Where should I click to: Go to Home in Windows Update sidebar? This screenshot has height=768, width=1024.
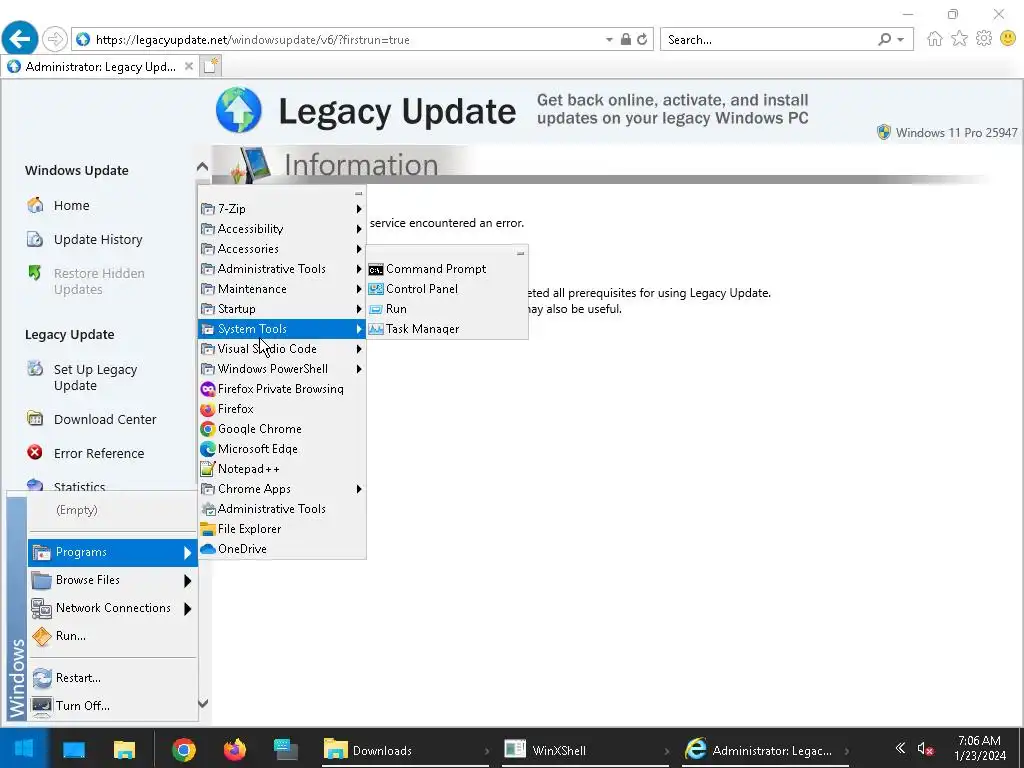(x=71, y=206)
